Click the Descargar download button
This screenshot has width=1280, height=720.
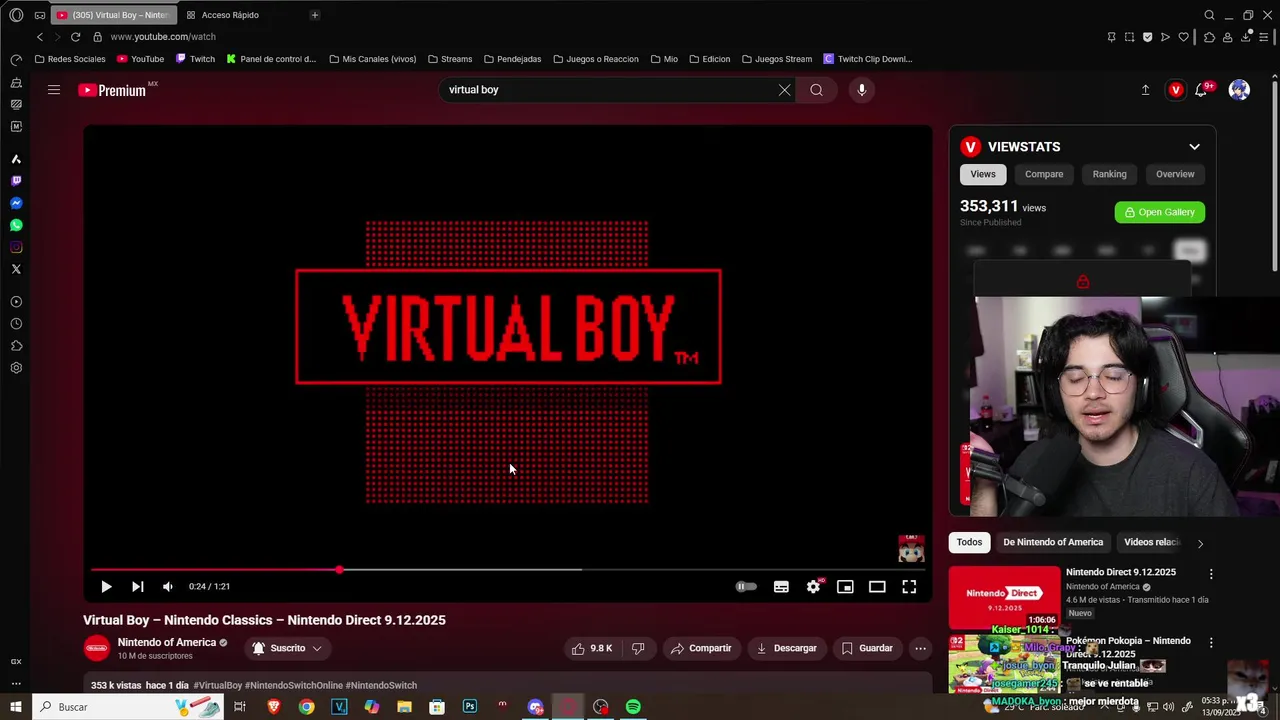coord(786,648)
